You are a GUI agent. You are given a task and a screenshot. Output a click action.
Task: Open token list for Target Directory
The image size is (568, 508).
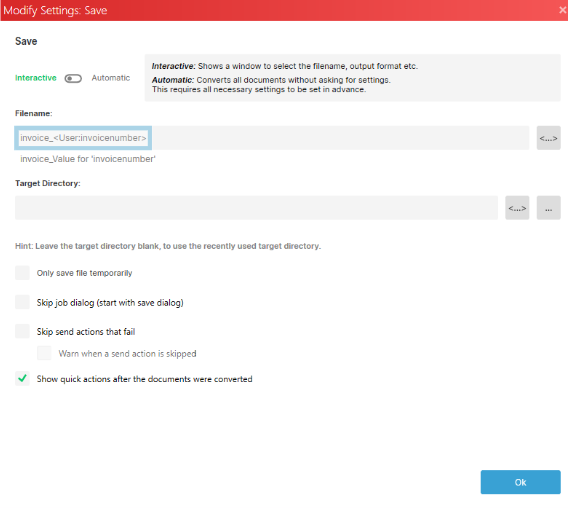click(x=517, y=208)
